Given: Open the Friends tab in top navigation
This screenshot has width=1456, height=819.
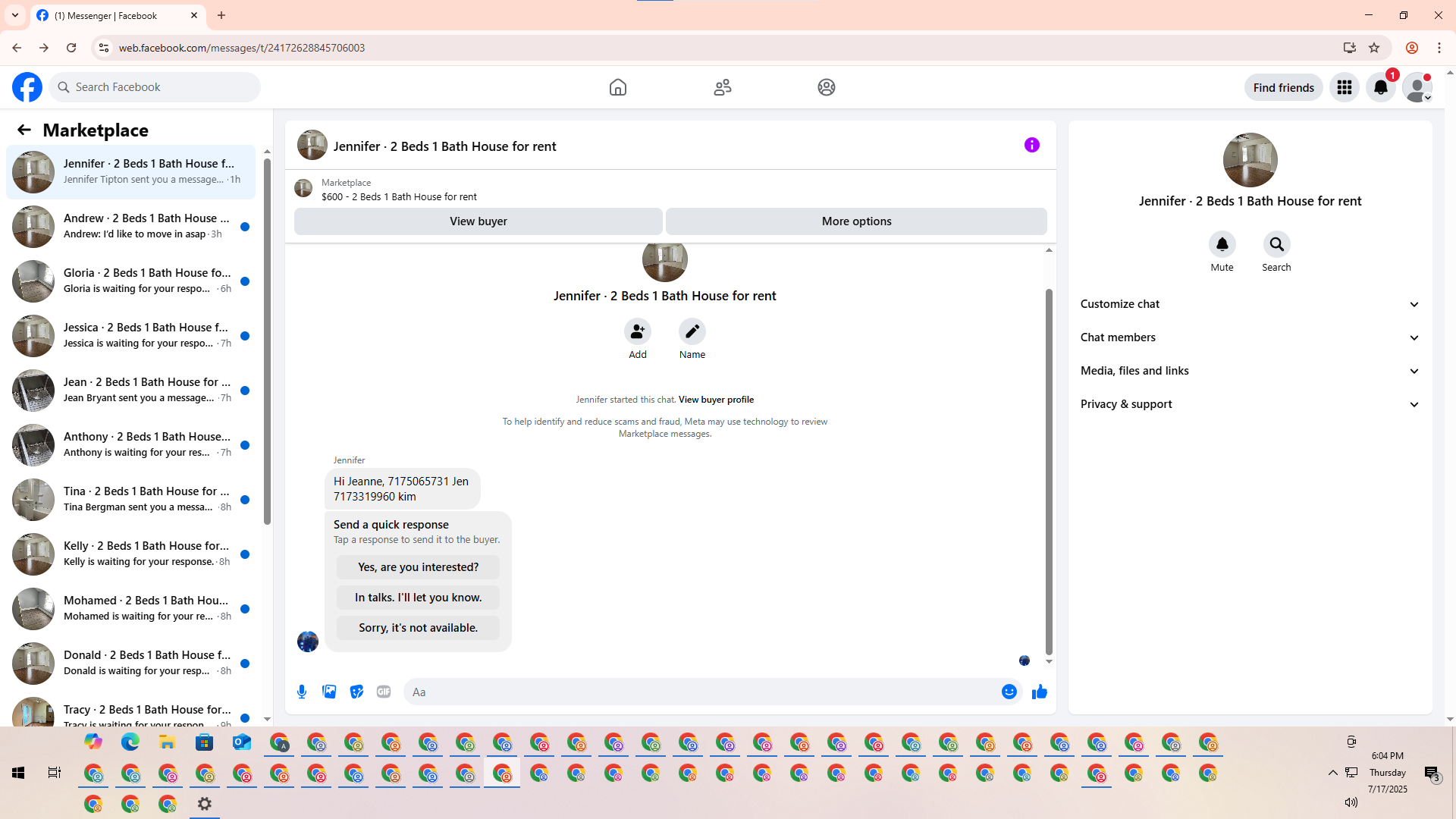Looking at the screenshot, I should point(722,87).
